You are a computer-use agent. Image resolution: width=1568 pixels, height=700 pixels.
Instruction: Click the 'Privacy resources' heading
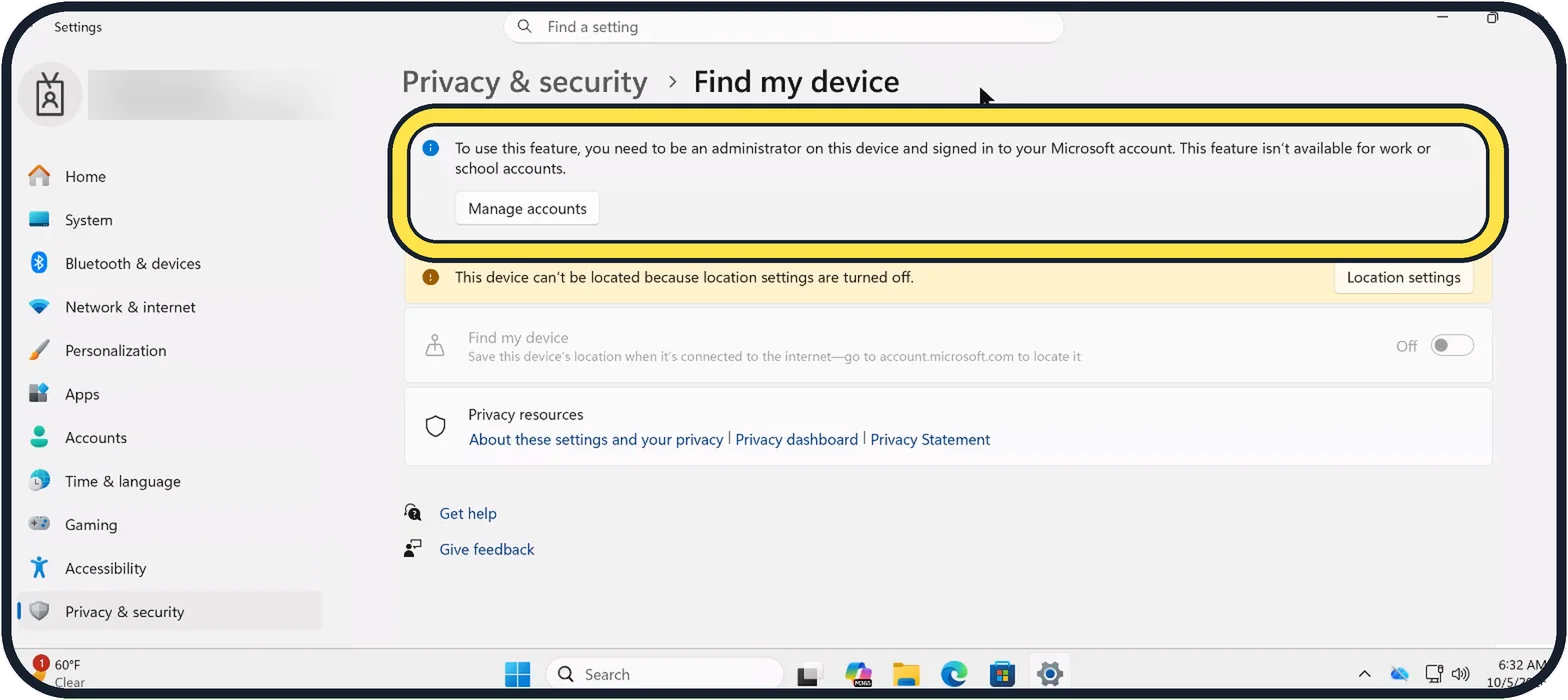point(525,414)
